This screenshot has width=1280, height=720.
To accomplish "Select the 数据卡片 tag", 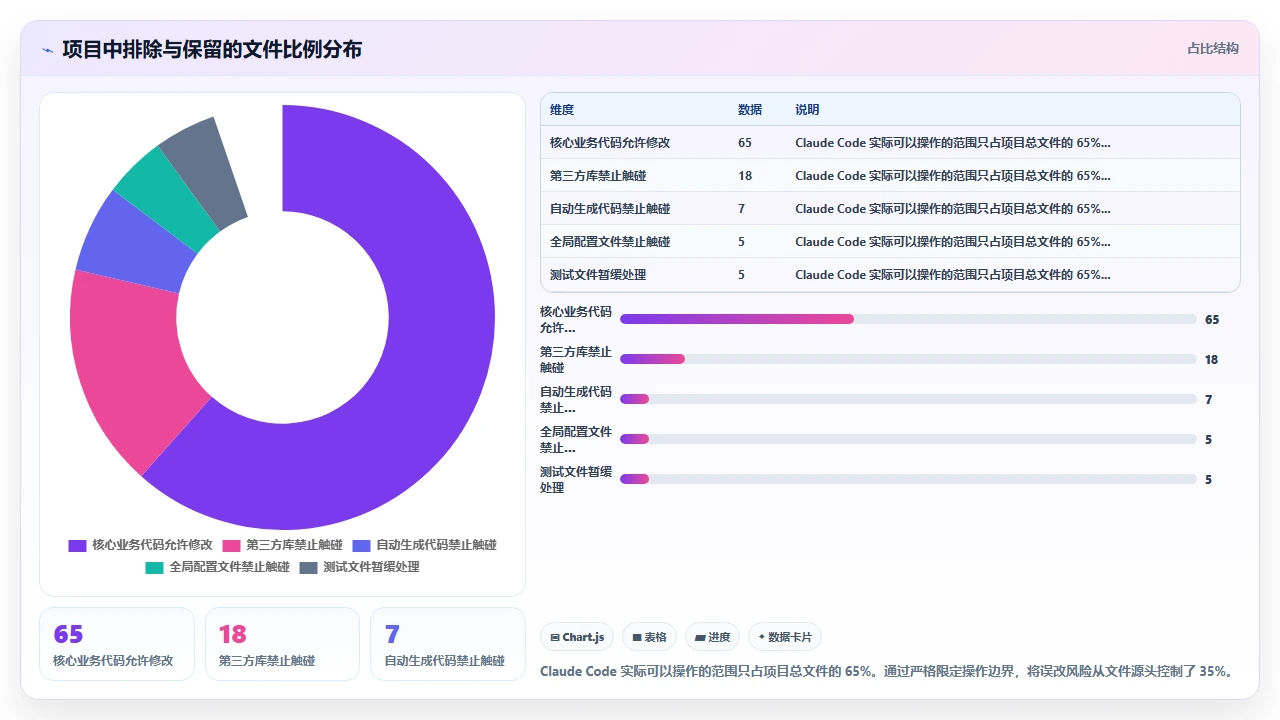I will point(785,637).
